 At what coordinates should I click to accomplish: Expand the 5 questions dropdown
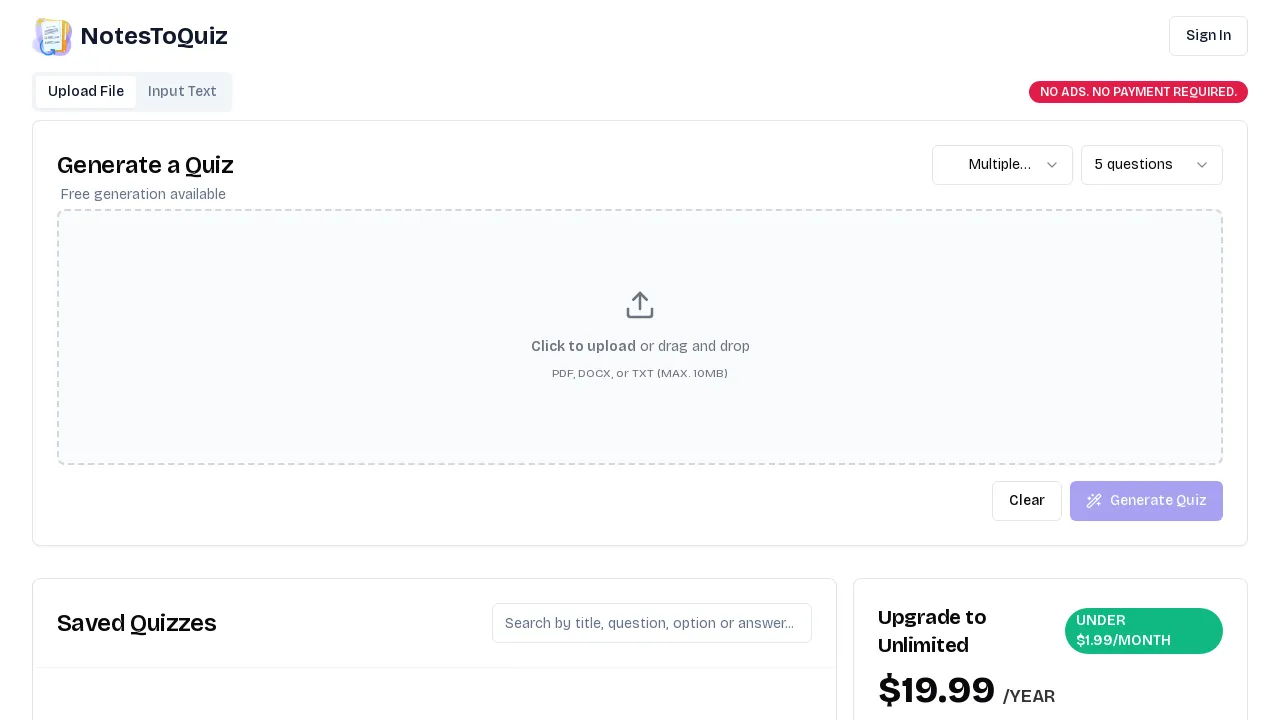click(1152, 165)
